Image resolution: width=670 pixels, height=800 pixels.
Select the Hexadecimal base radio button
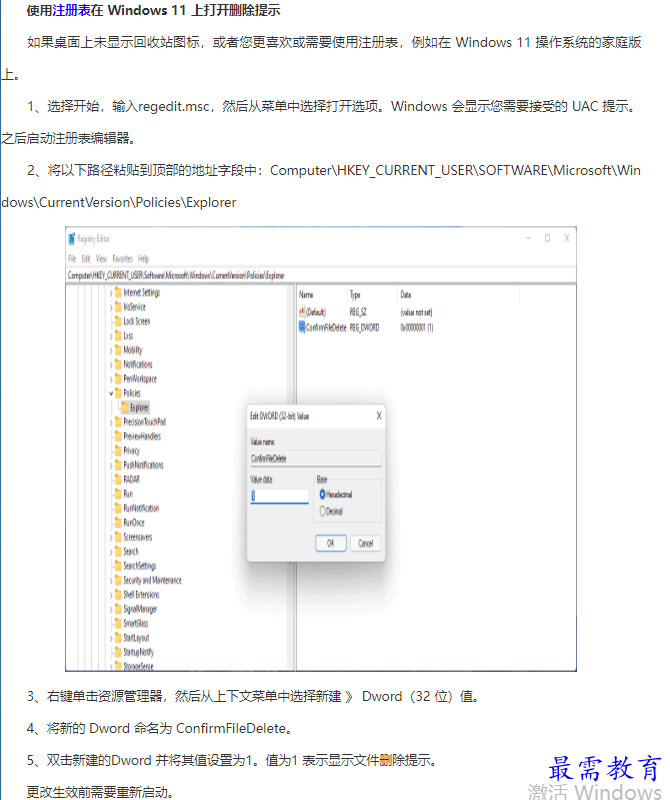pos(322,494)
